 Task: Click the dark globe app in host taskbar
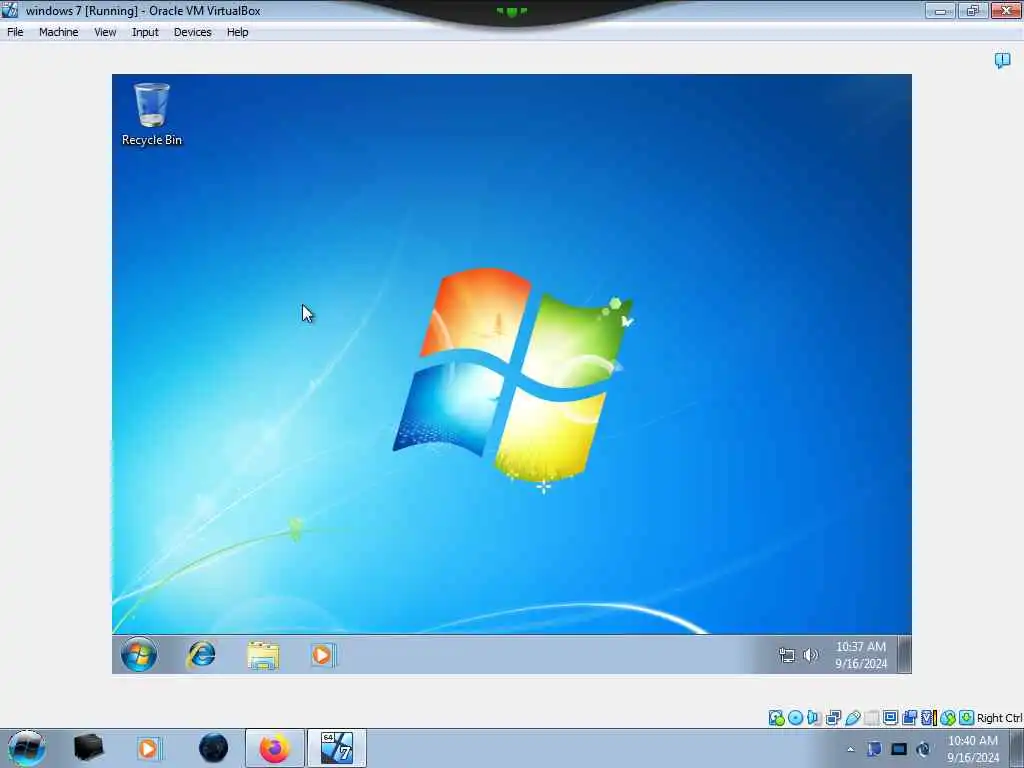point(214,748)
